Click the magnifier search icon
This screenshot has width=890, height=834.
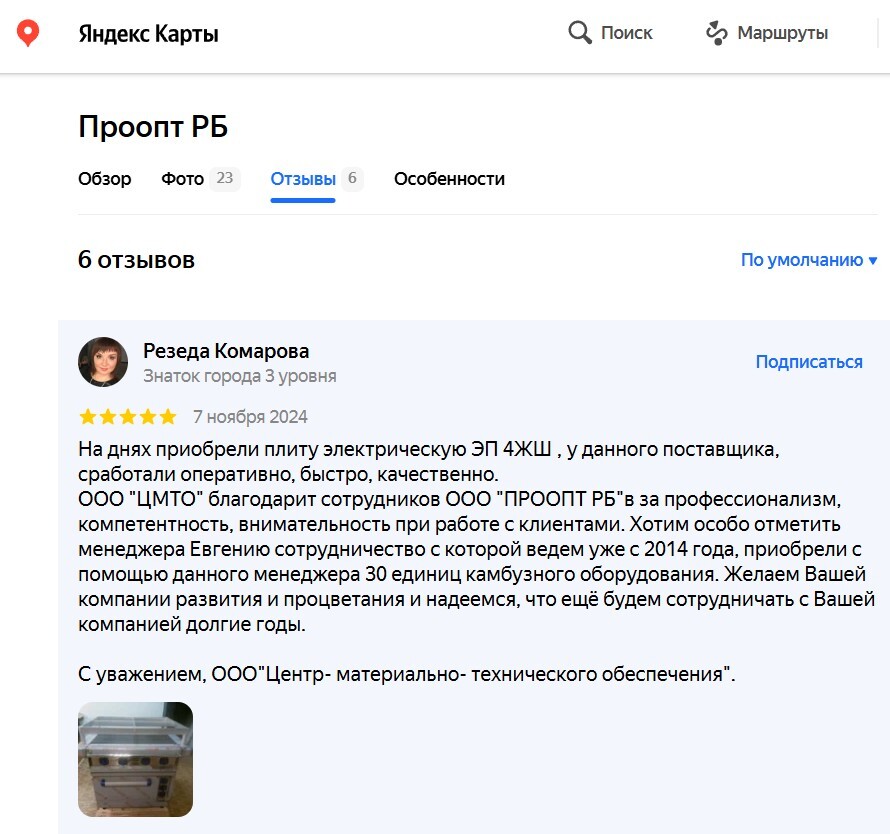point(580,32)
